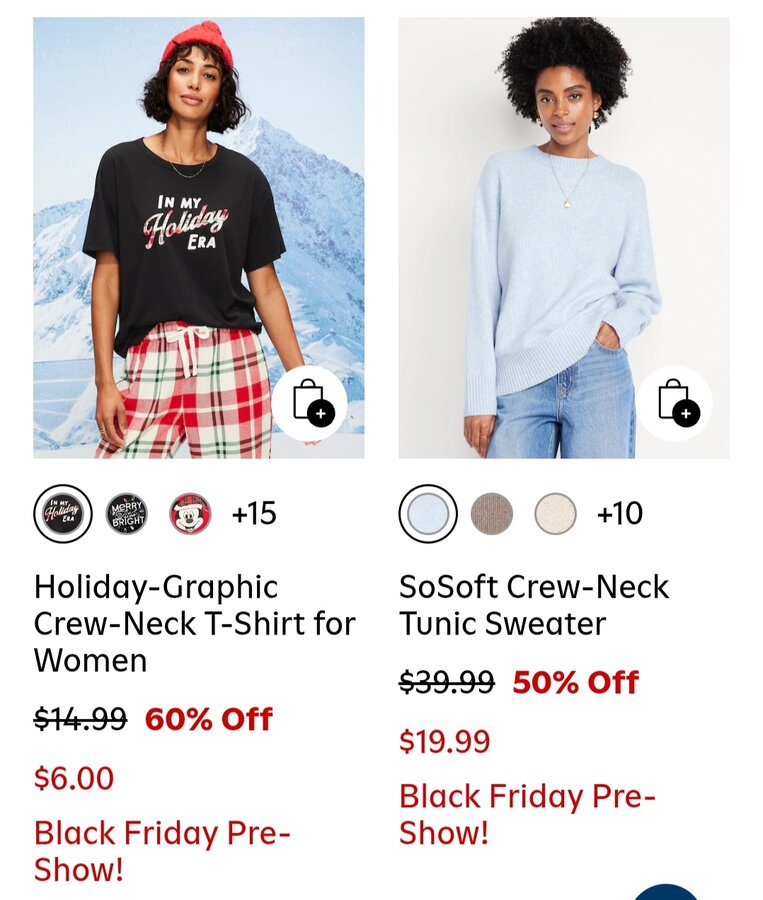
Task: Open the blue sweater model photo
Action: (x=564, y=238)
